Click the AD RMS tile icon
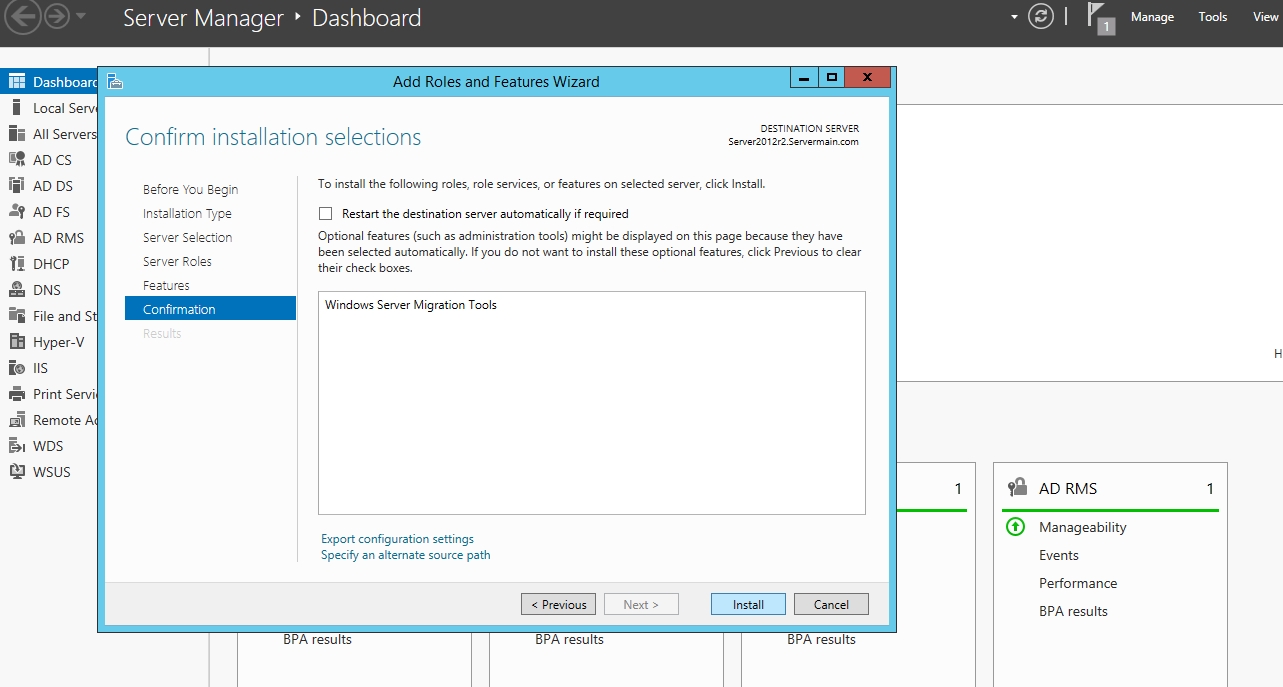The image size is (1283, 687). click(x=1018, y=488)
